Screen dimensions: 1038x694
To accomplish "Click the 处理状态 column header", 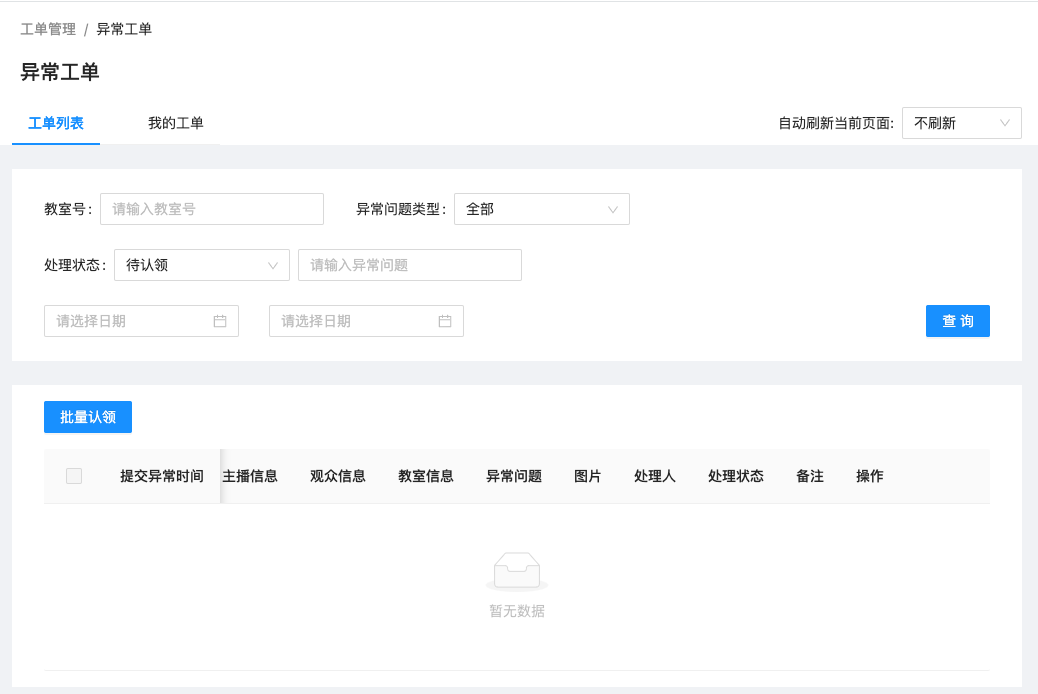I will coord(736,476).
